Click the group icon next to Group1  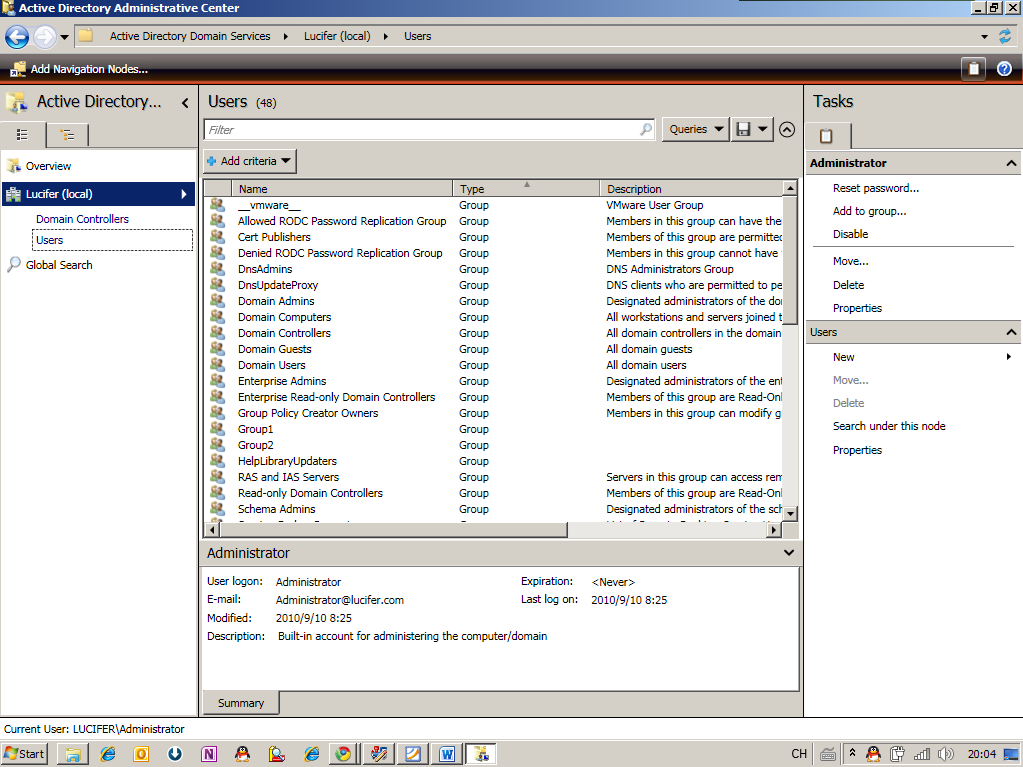tap(217, 429)
